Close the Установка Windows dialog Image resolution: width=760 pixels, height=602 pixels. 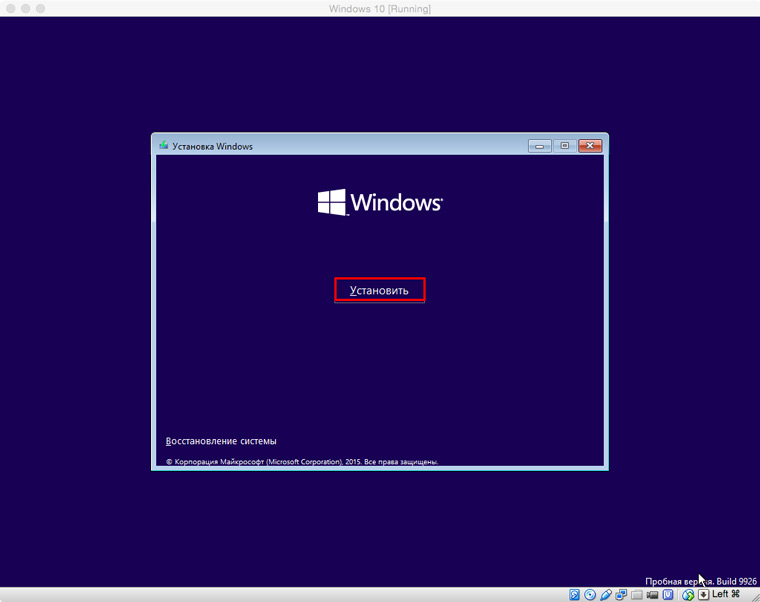590,146
